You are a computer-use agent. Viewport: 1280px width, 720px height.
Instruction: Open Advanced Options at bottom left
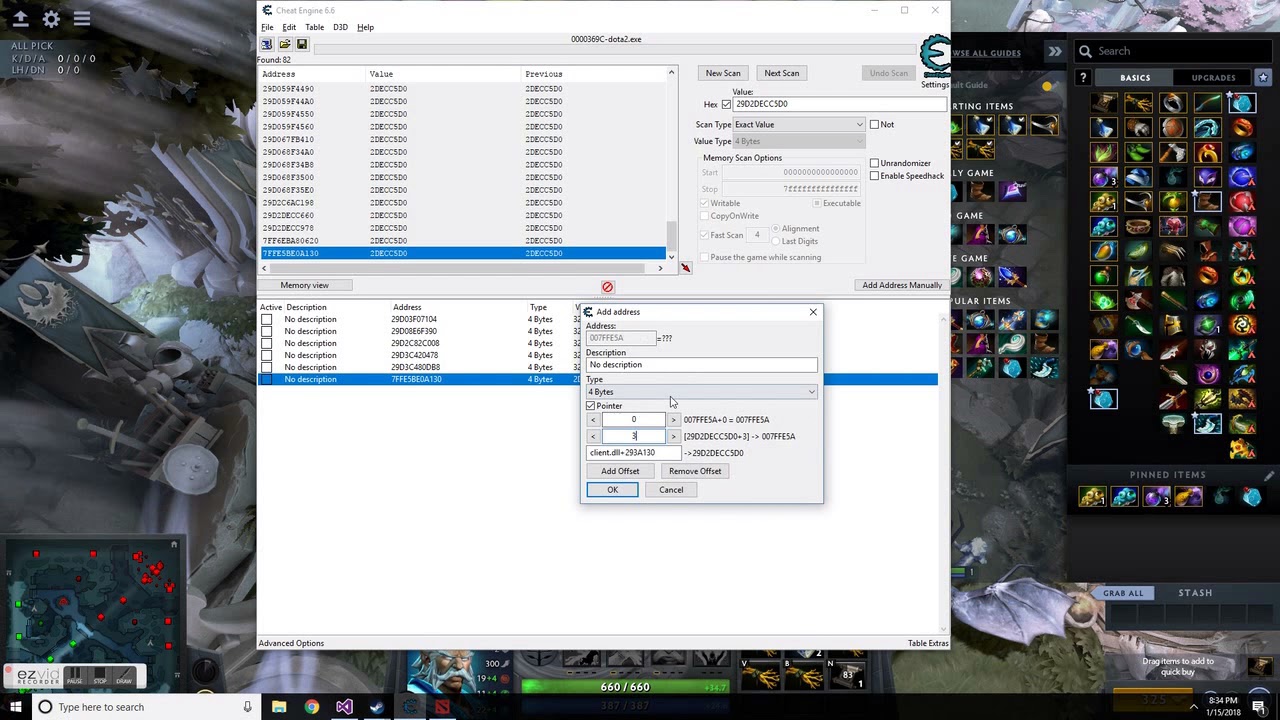291,644
